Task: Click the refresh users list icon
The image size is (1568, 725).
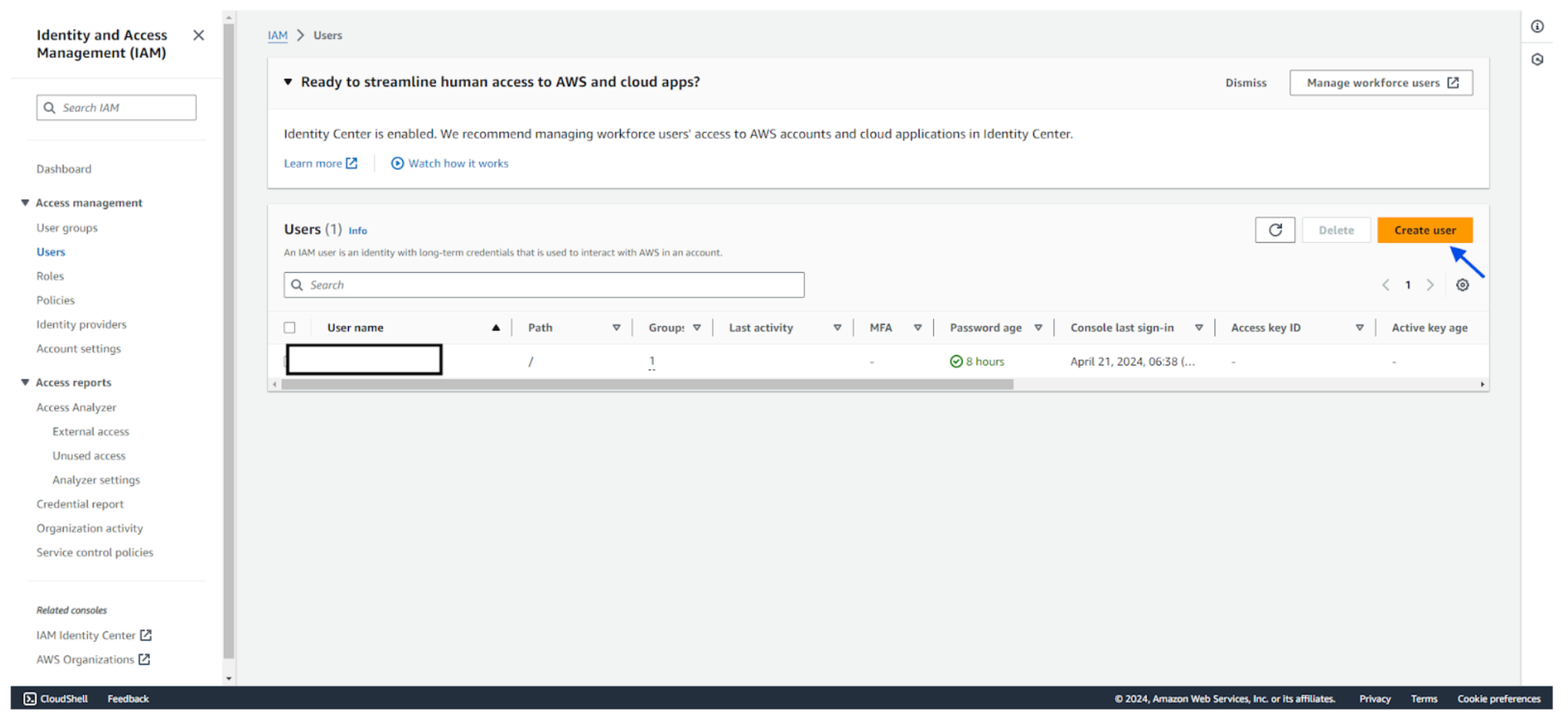Action: 1275,230
